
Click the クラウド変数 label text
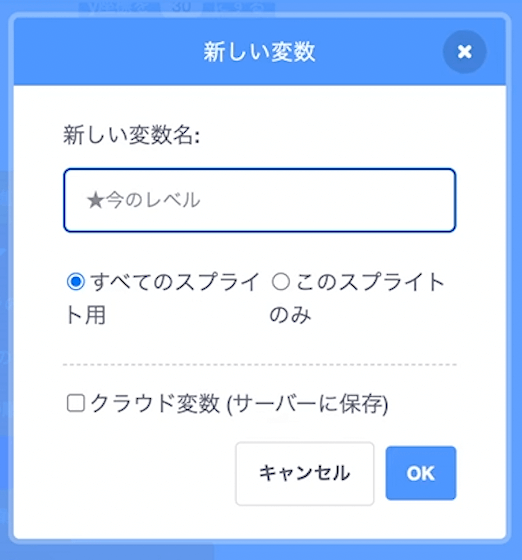click(155, 404)
